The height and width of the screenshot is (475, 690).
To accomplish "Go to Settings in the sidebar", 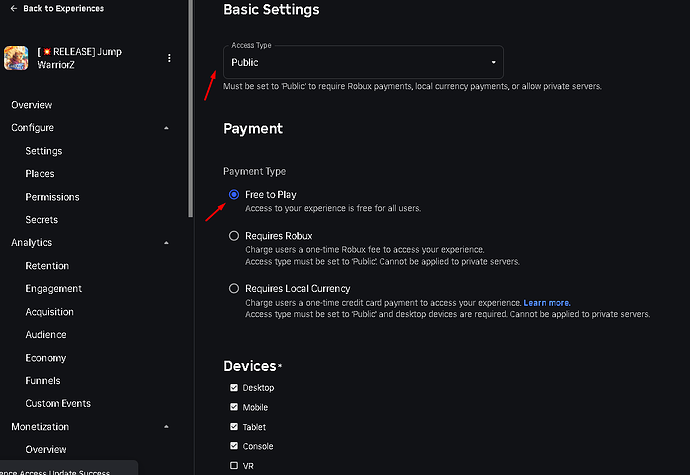I will pyautogui.click(x=44, y=151).
